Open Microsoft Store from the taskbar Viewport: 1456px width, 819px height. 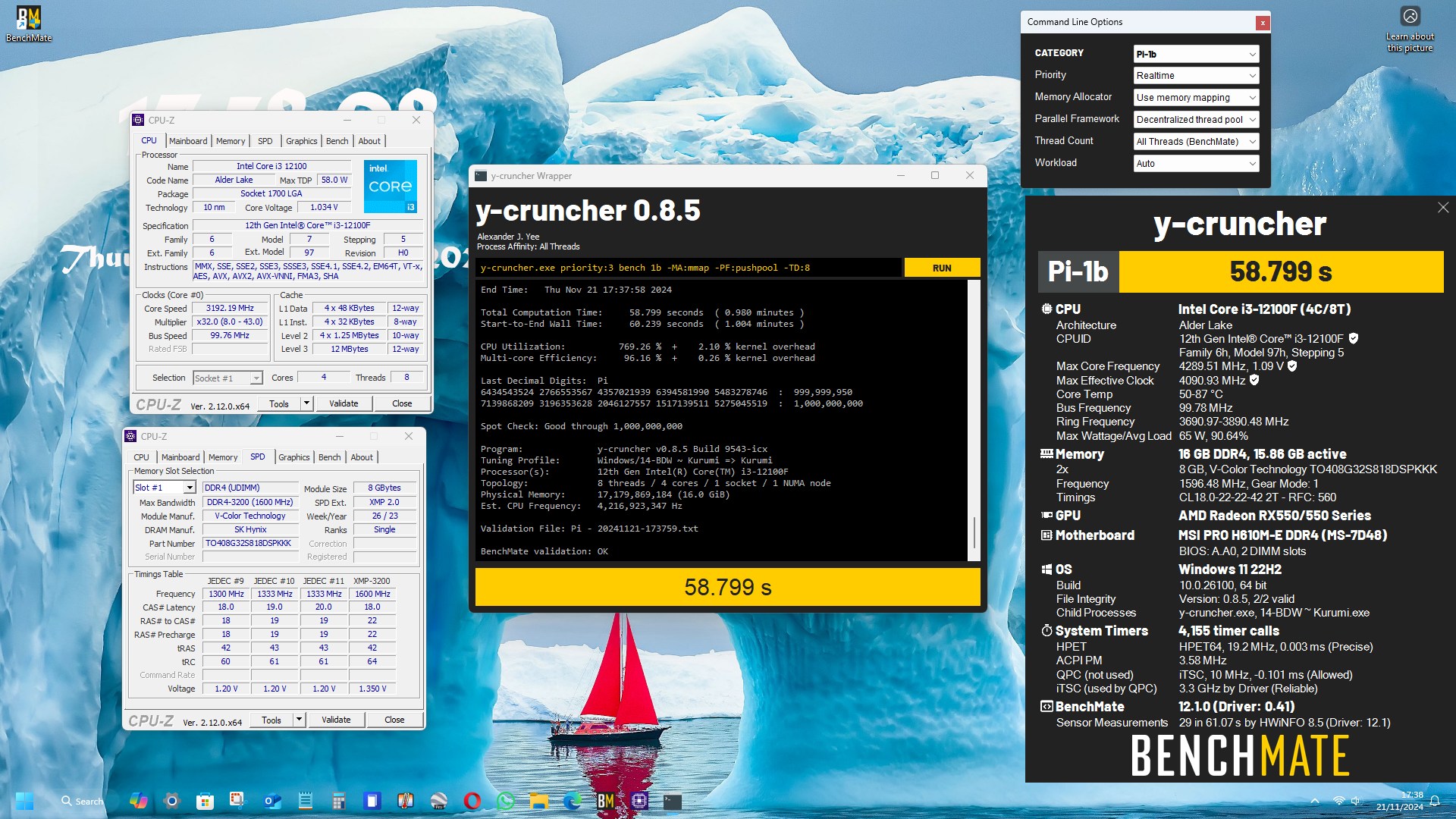point(205,801)
